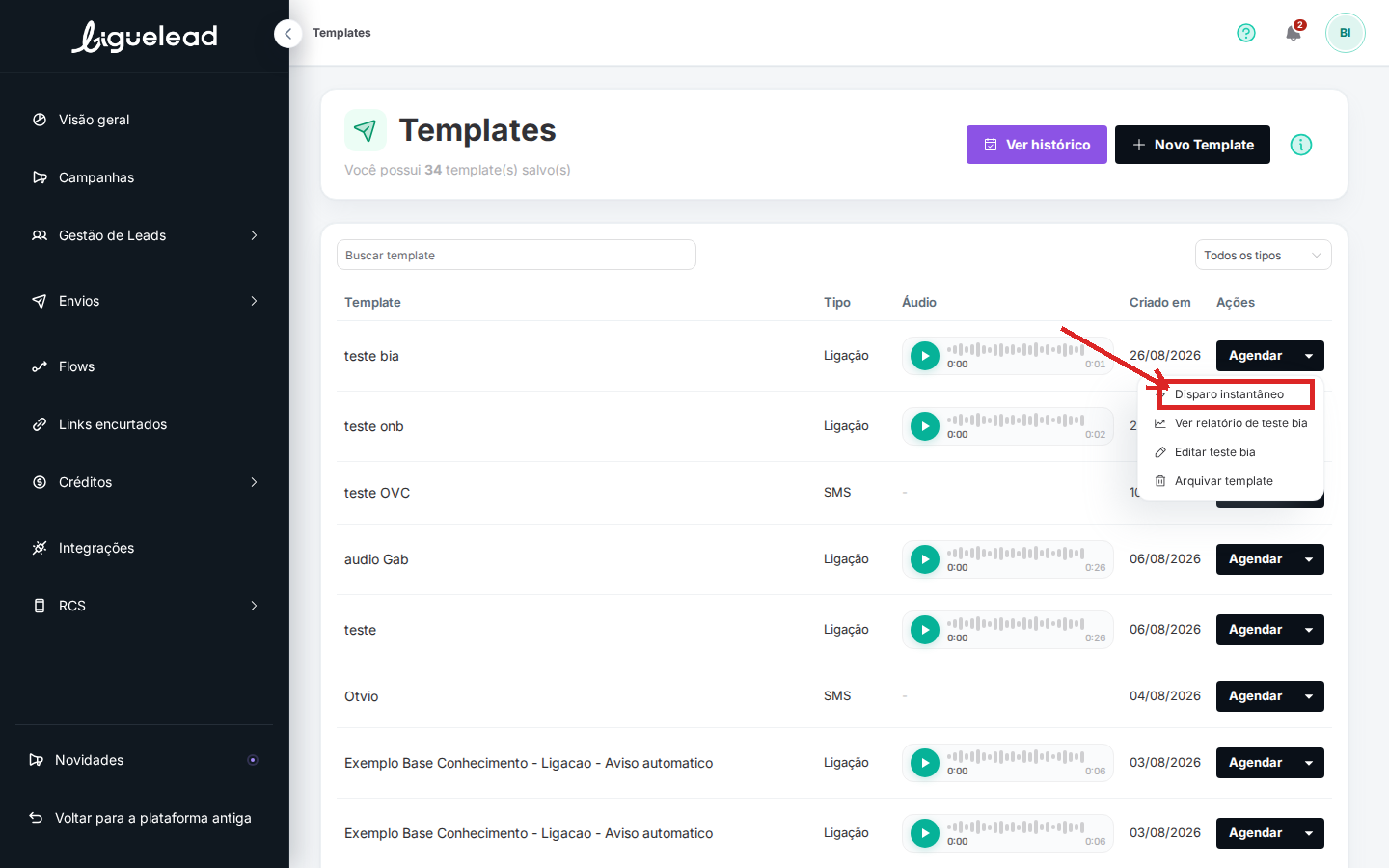Click Agendar for teste bia
Screen dimensions: 1389x868
(1255, 356)
